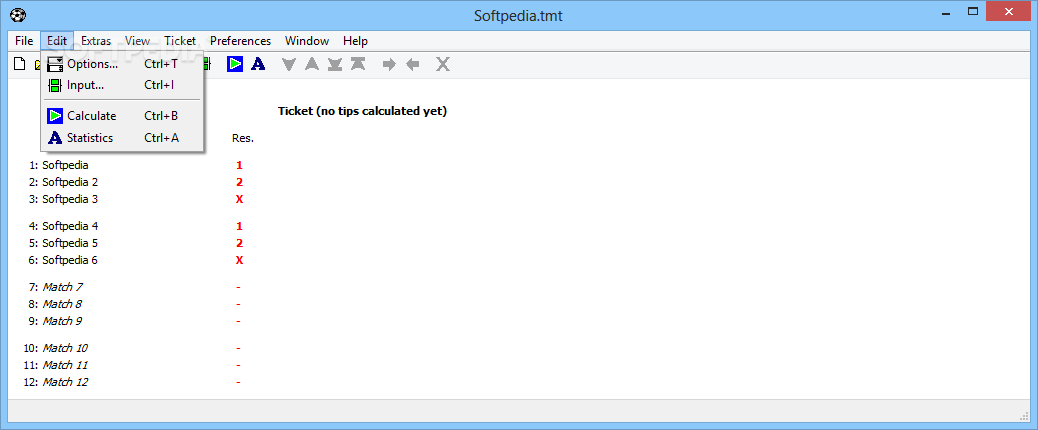The height and width of the screenshot is (430, 1038).
Task: Click the soccer ball app icon in the title bar
Action: [18, 15]
